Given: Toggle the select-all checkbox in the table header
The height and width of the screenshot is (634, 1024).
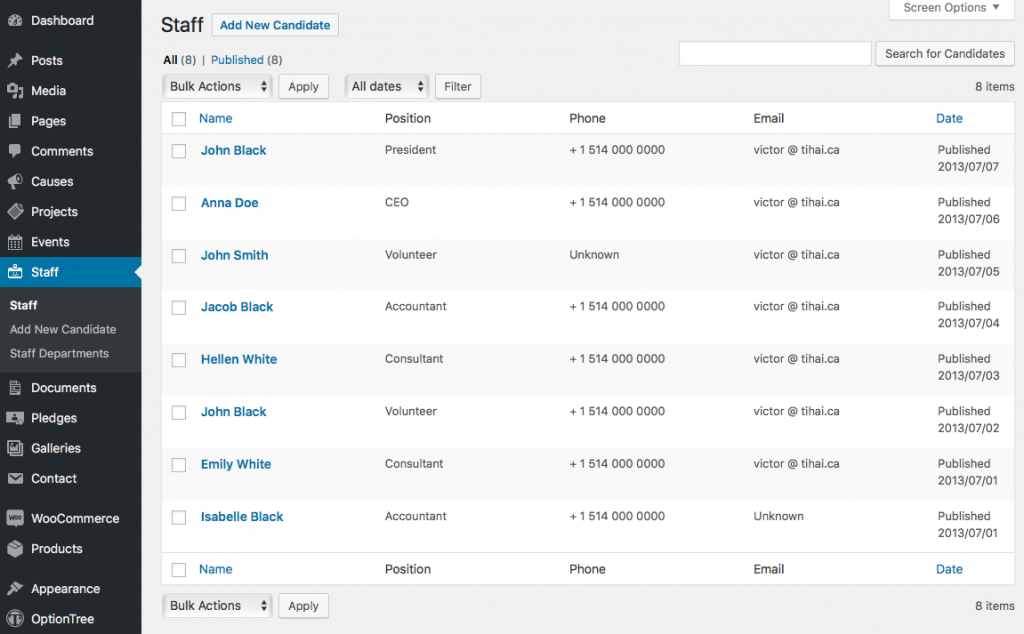Looking at the screenshot, I should tap(178, 118).
